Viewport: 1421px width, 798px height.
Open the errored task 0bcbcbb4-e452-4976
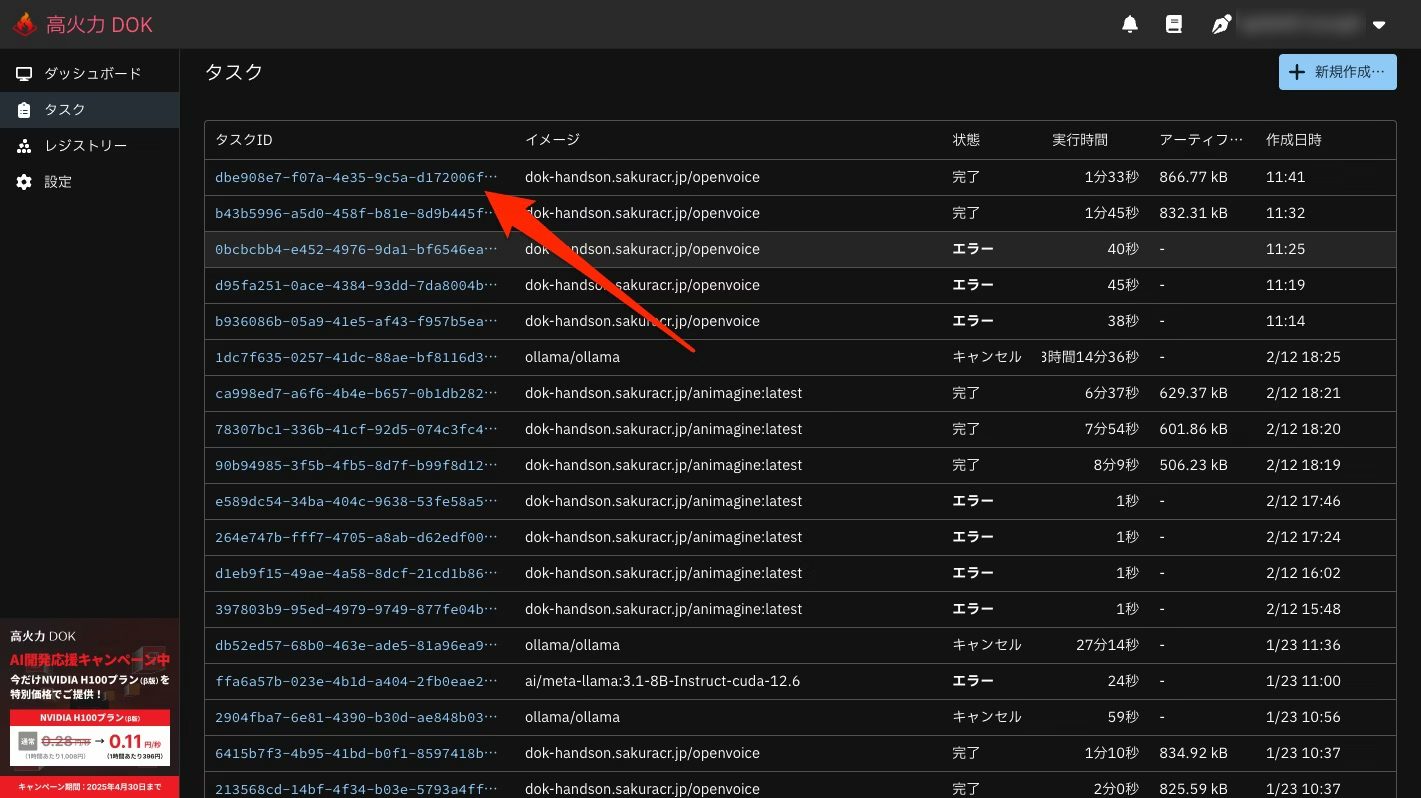click(355, 249)
